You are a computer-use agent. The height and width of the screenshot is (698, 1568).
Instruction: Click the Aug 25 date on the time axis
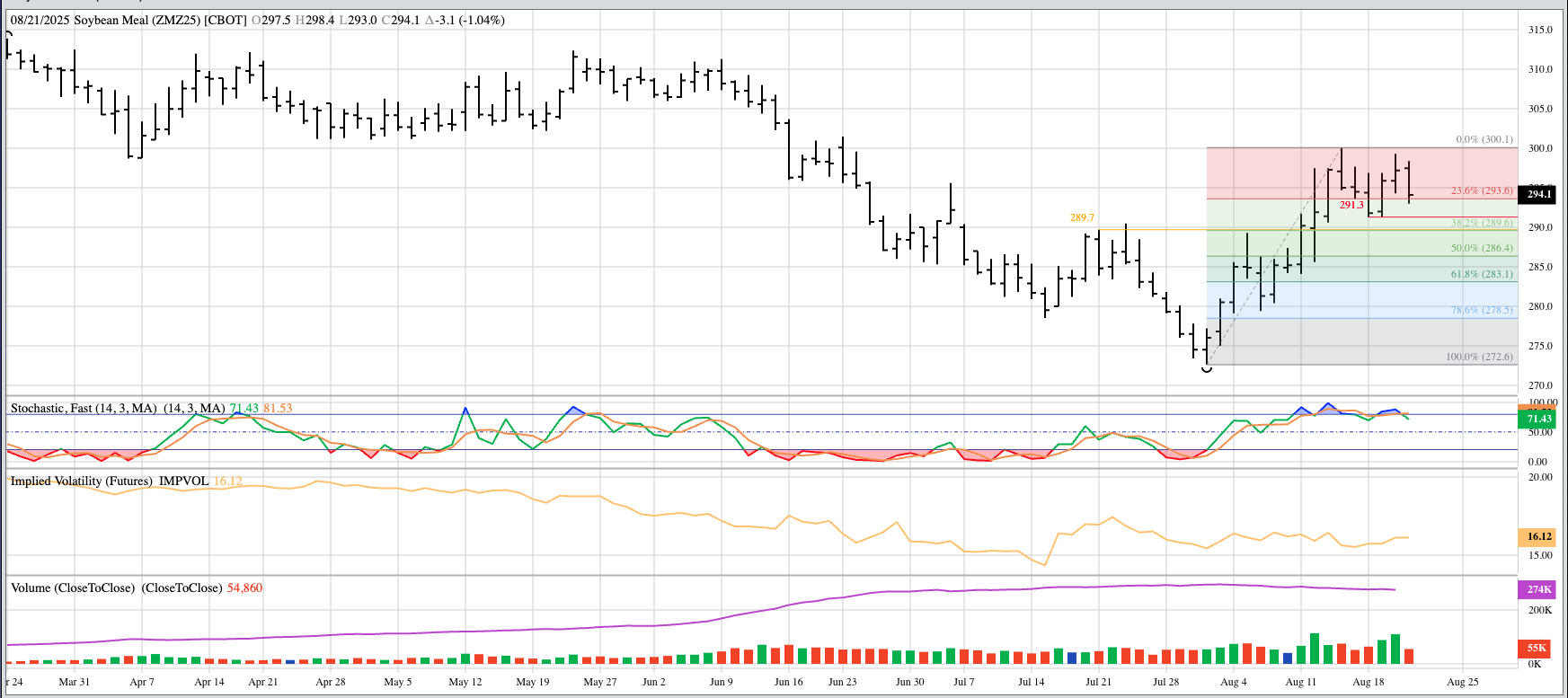pyautogui.click(x=1462, y=682)
